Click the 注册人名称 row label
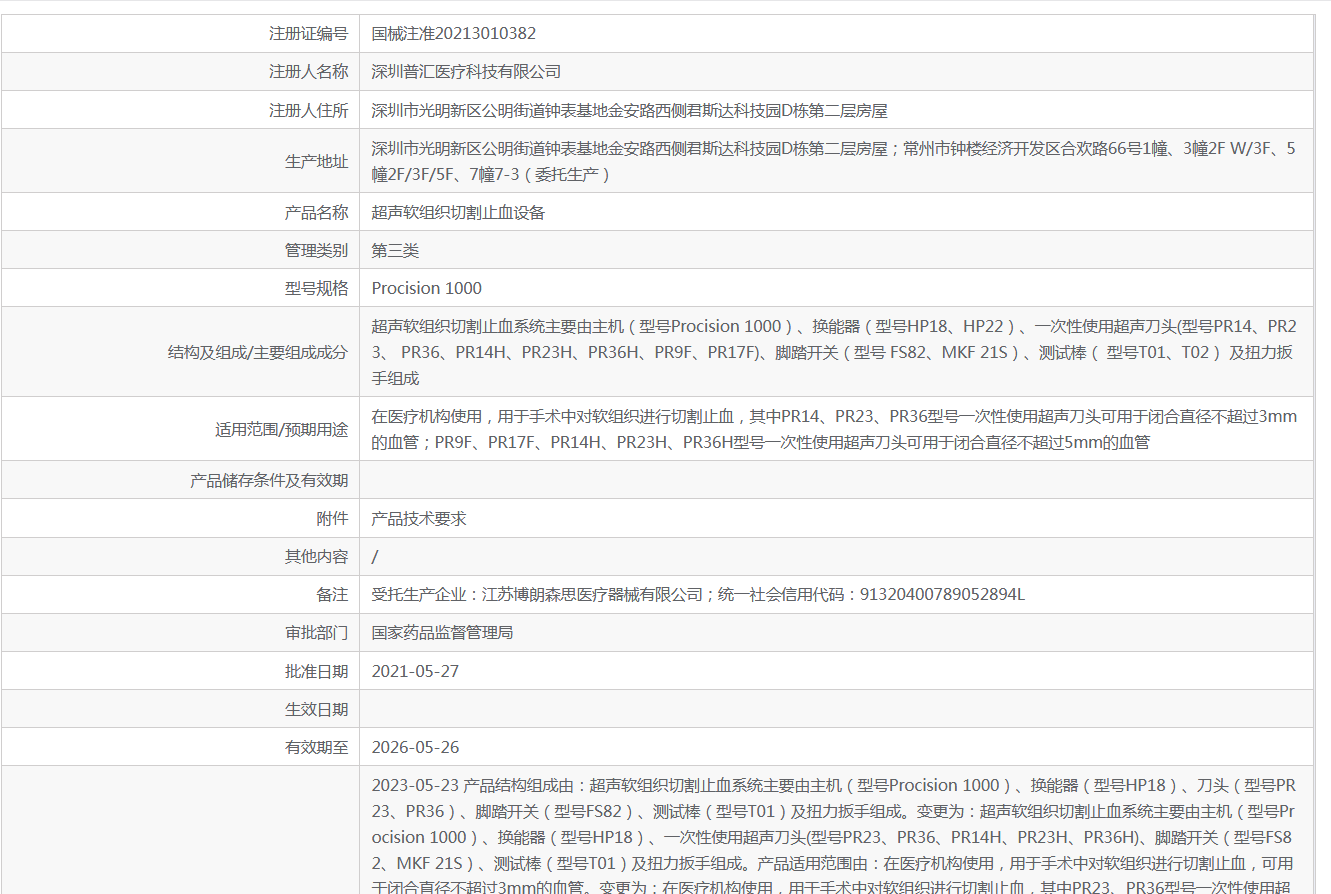Screen dimensions: 1331x894 (x=308, y=71)
